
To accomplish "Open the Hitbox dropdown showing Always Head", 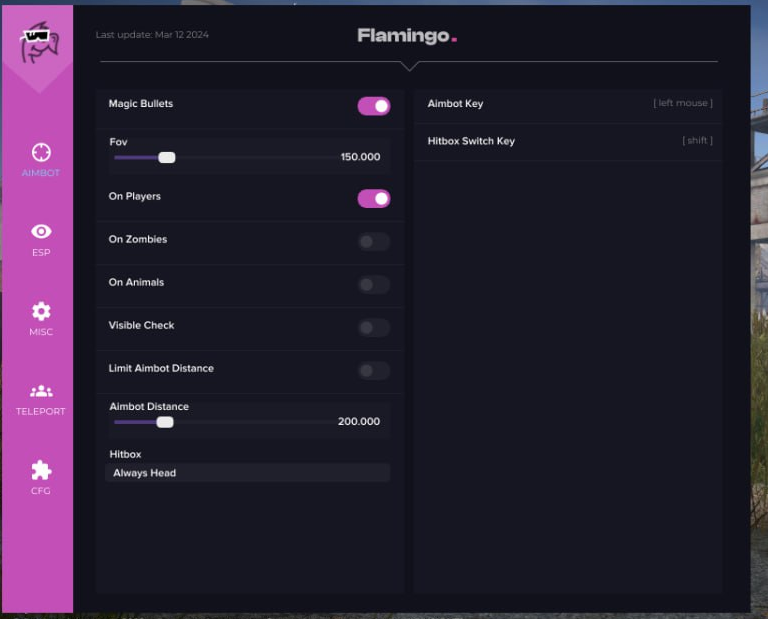I will [x=247, y=473].
